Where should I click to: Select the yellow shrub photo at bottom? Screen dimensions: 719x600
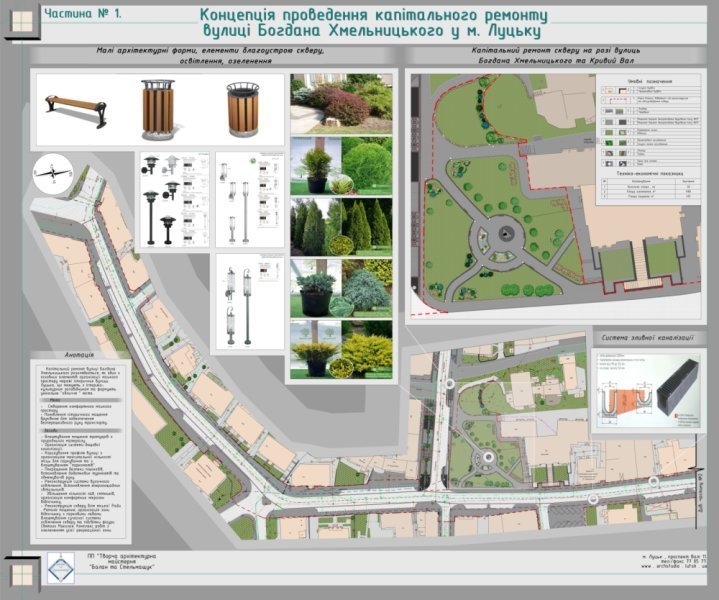coord(341,349)
